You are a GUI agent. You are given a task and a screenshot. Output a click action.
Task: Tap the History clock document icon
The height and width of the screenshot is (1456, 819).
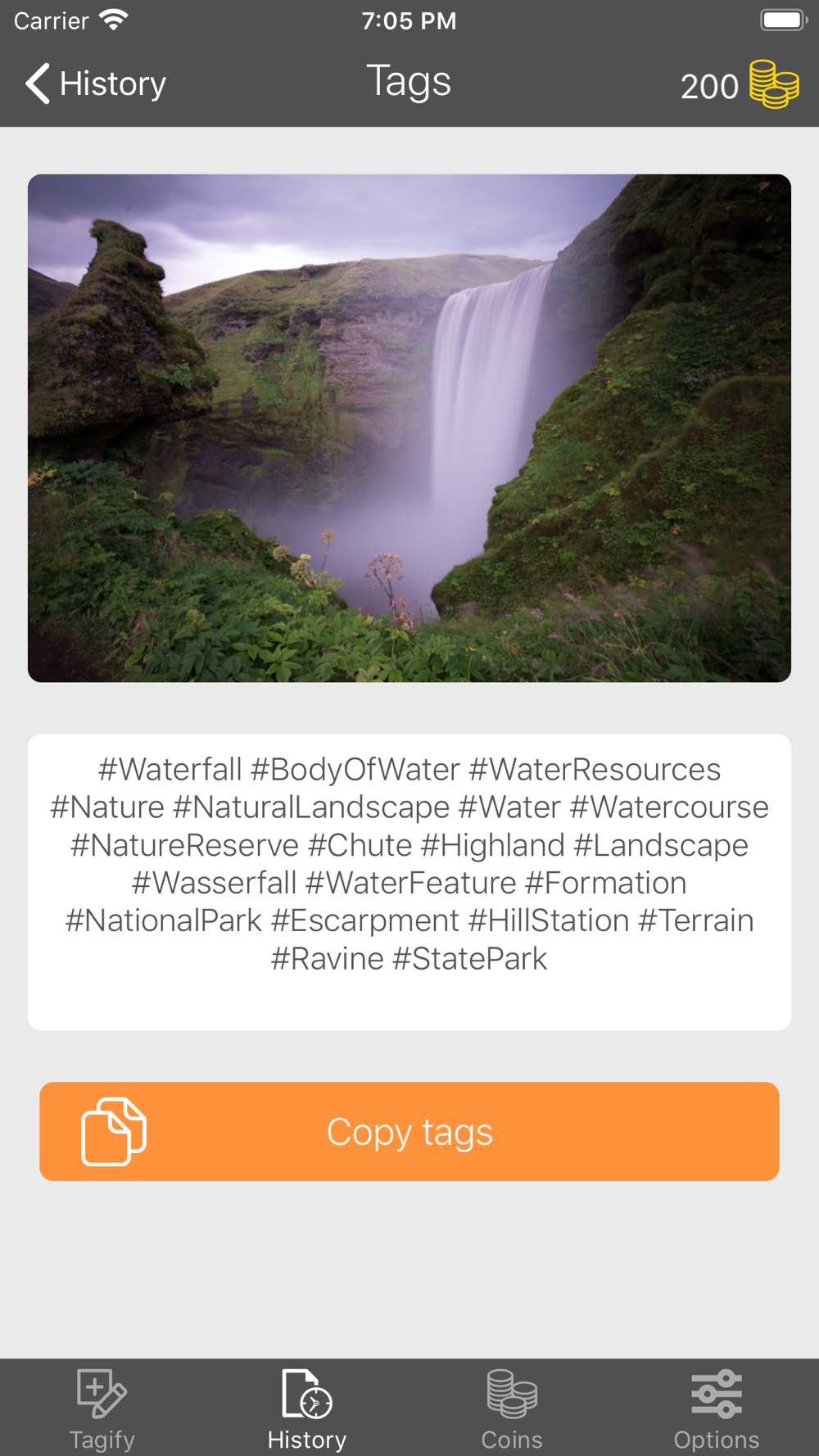(x=307, y=1393)
